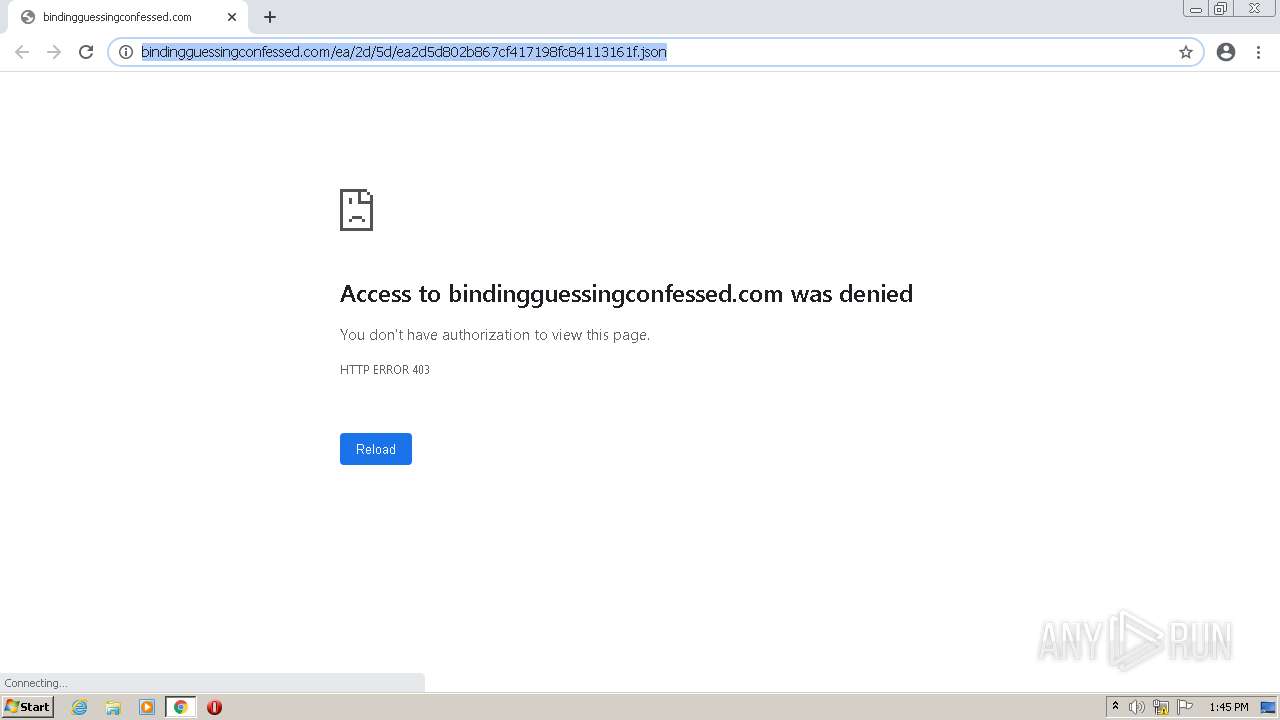This screenshot has height=720, width=1280.
Task: Minimize the Chrome window
Action: 1196,9
